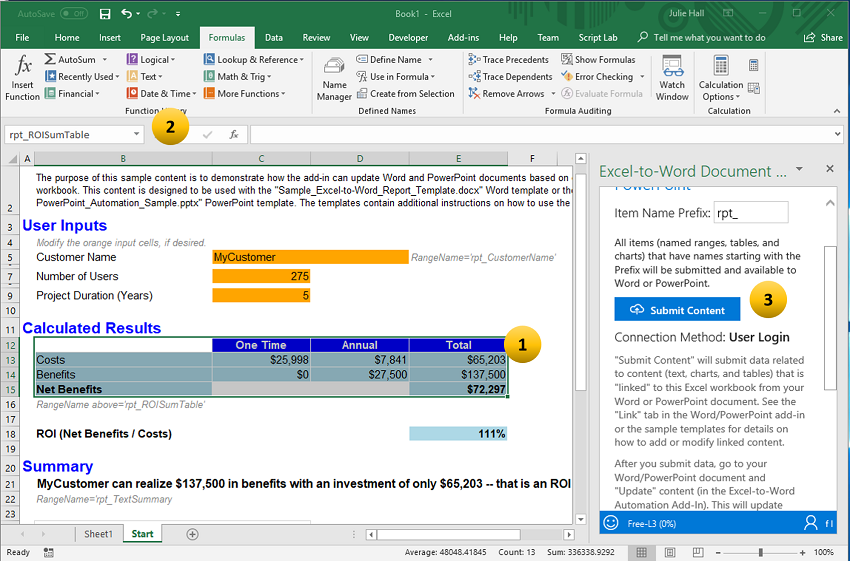Open Math & Trig functions menu
This screenshot has height=561, width=850.
[237, 76]
